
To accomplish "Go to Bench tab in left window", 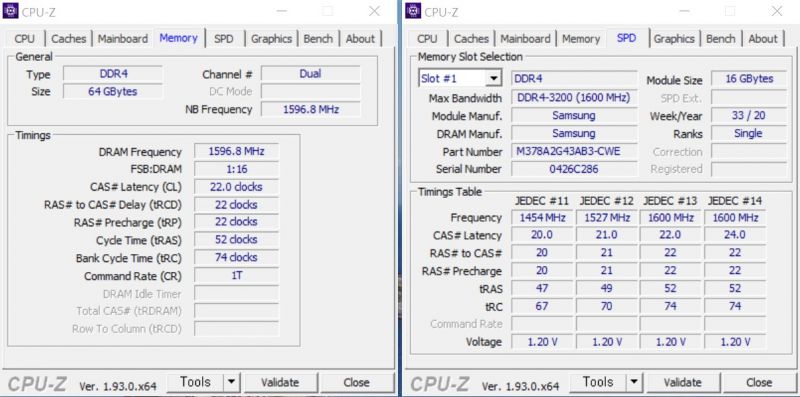I will [318, 39].
